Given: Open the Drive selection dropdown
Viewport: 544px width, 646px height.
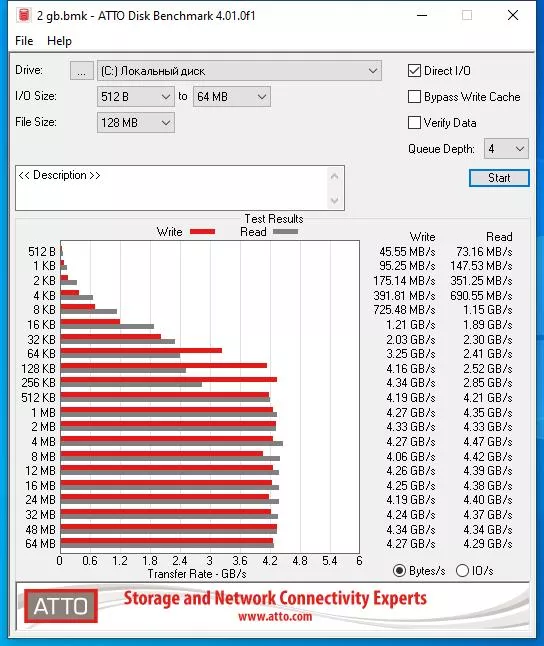Looking at the screenshot, I should pyautogui.click(x=239, y=71).
